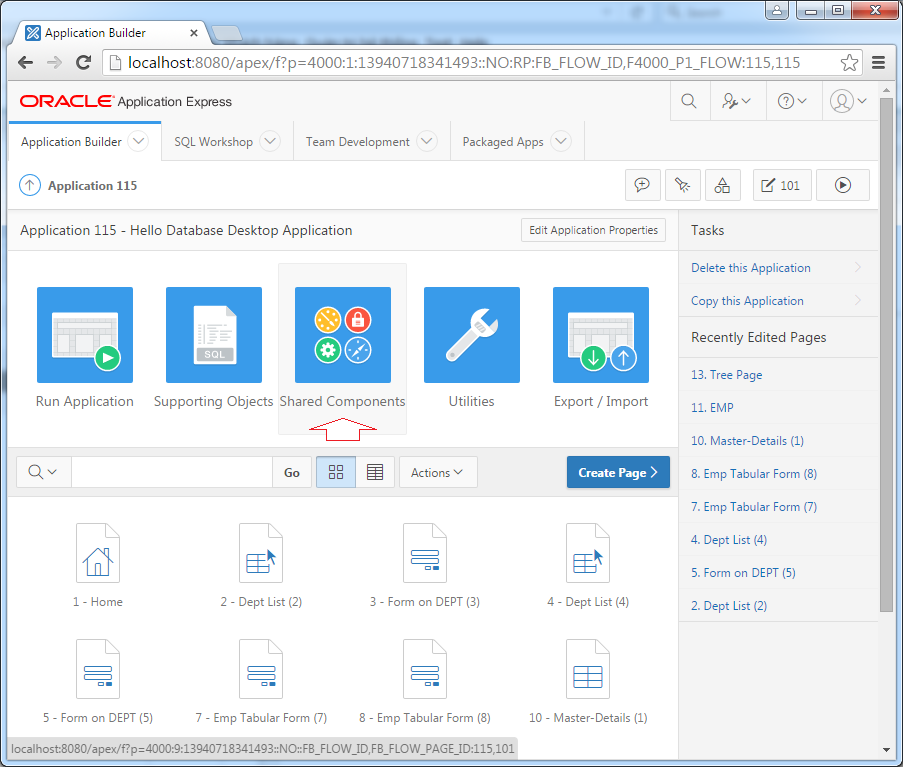This screenshot has width=903, height=767.
Task: Click Copy this Application link
Action: 747,301
